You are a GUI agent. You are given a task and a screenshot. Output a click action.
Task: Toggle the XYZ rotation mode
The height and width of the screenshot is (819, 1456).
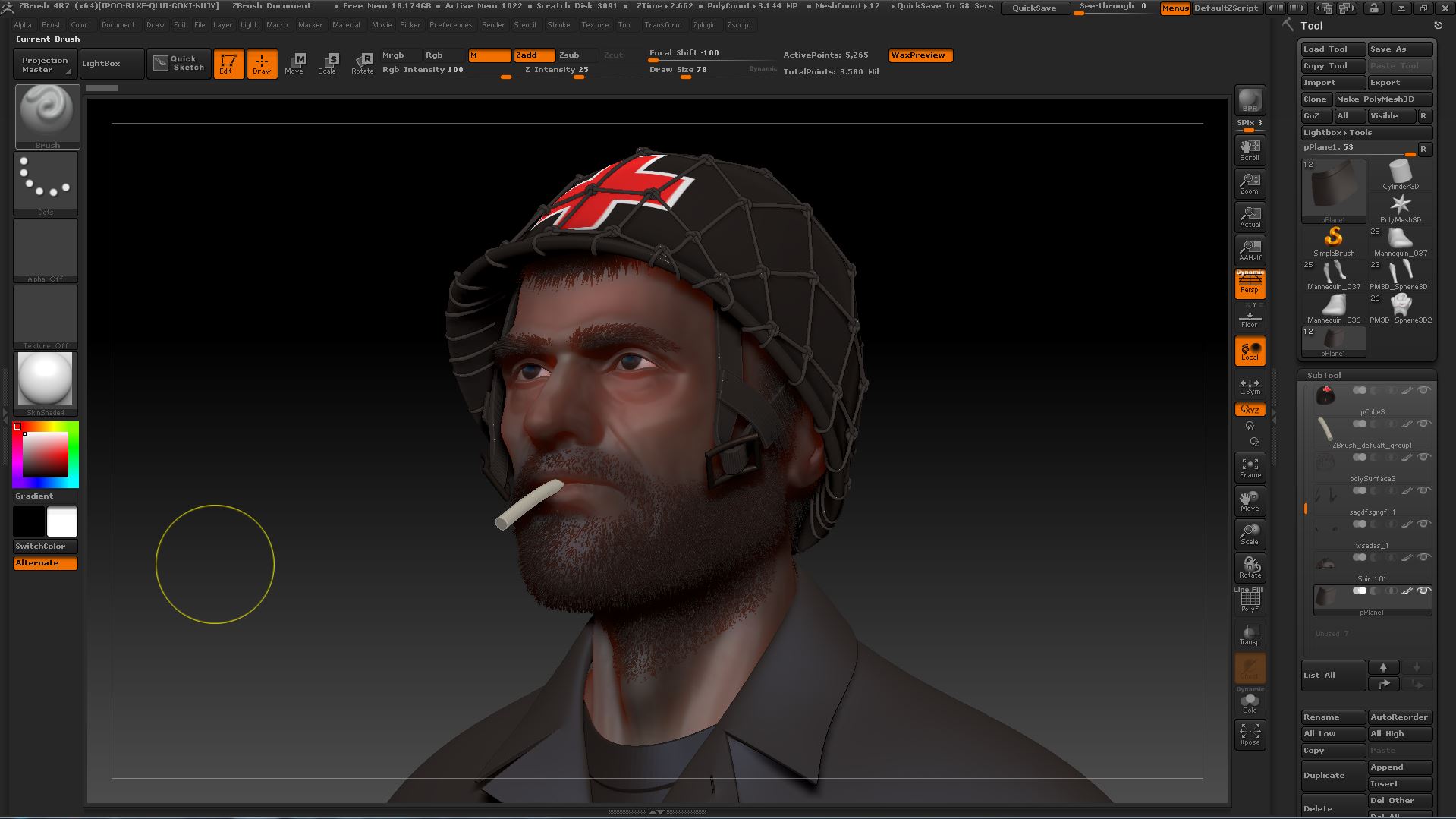[x=1250, y=410]
